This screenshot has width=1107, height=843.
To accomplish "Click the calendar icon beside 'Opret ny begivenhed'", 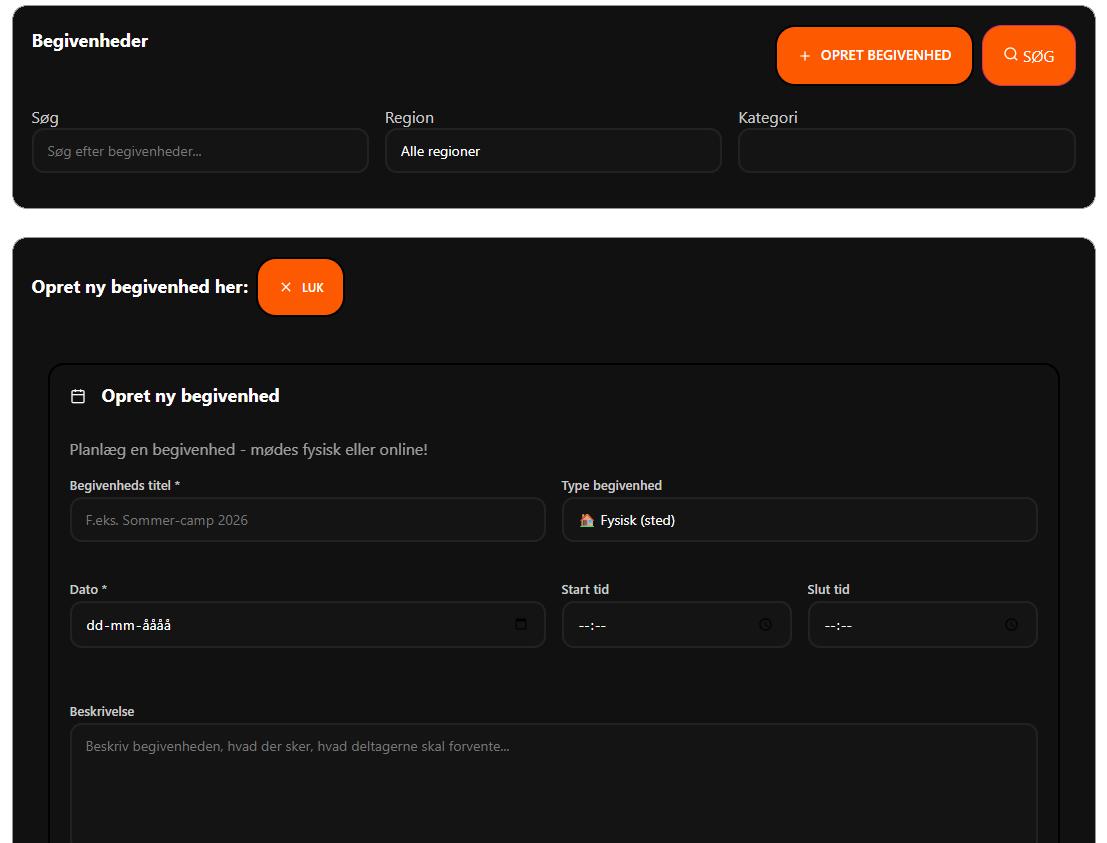I will (78, 397).
